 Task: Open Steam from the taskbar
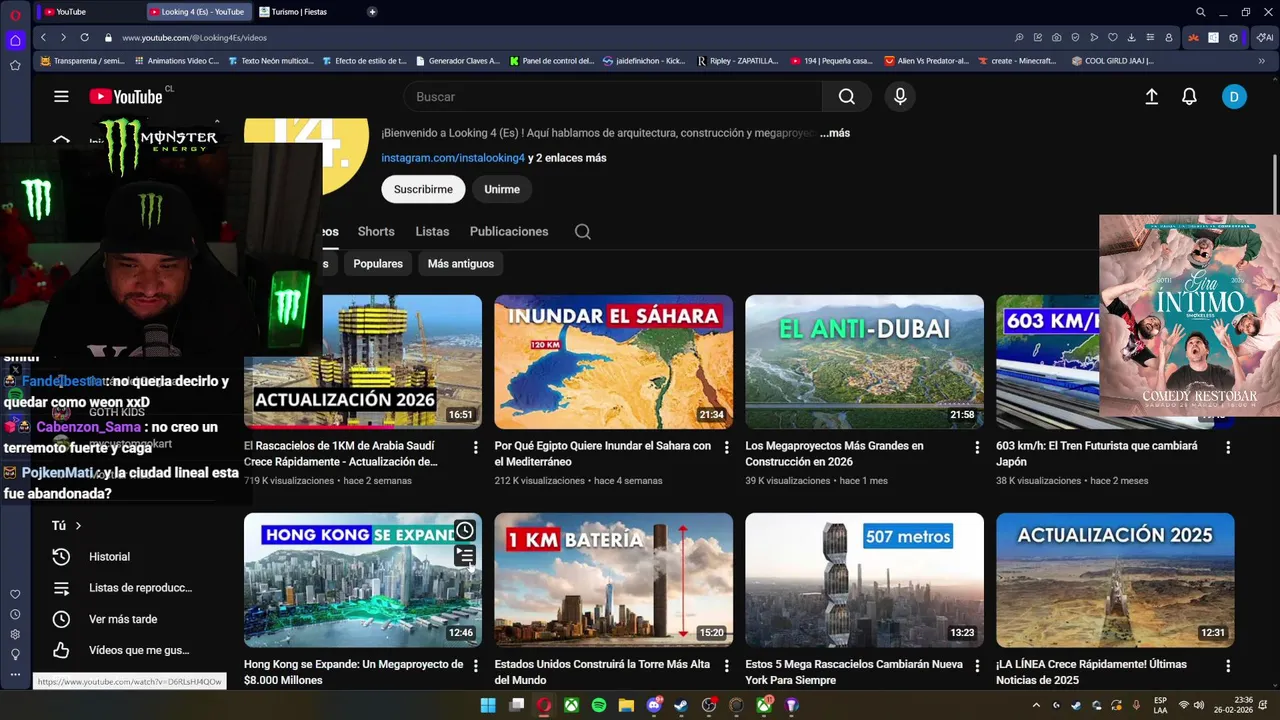(x=681, y=705)
